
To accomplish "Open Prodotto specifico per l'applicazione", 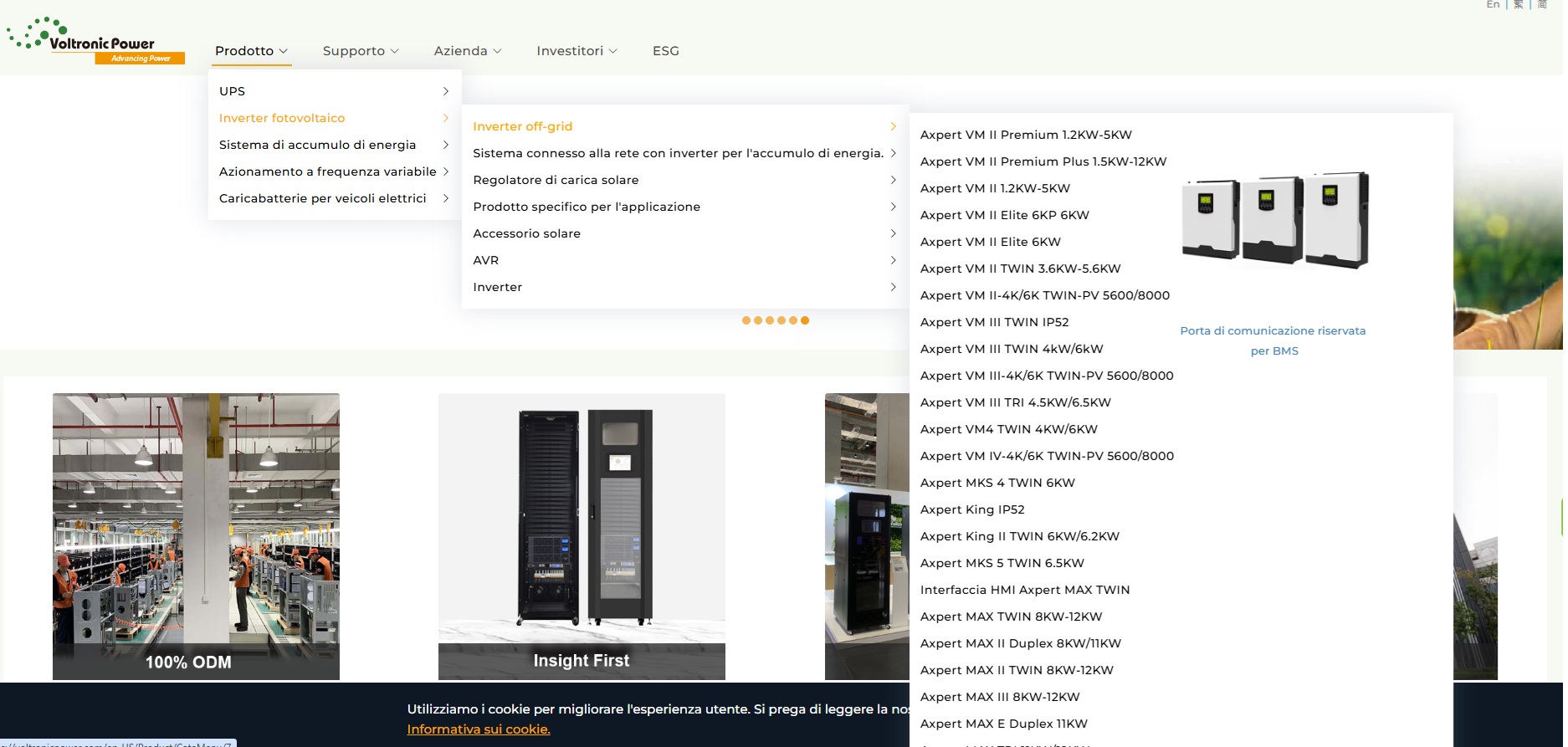I will (x=587, y=207).
